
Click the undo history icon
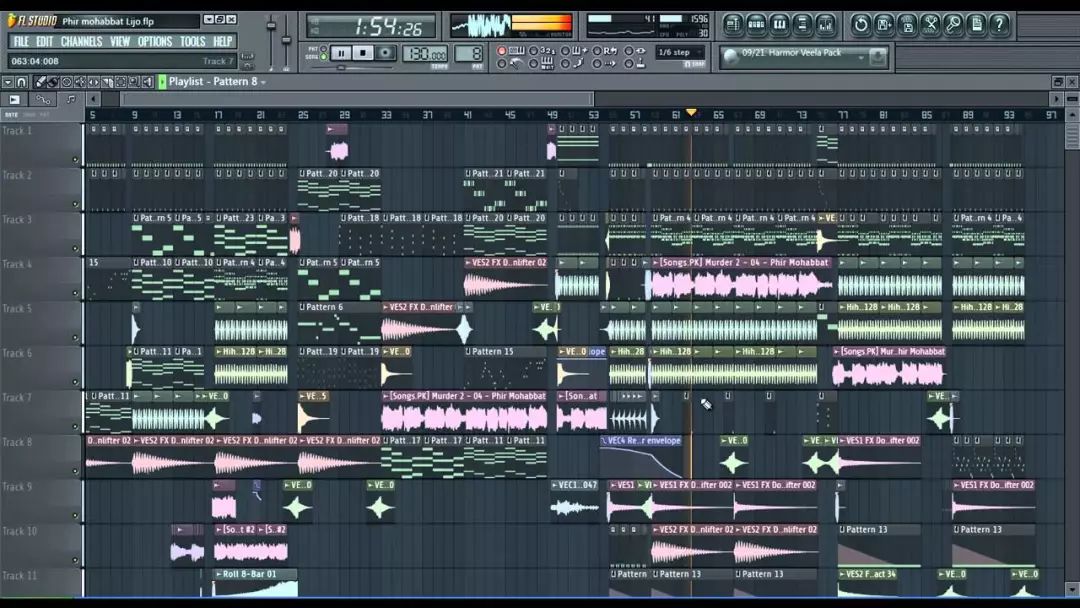pyautogui.click(x=860, y=24)
